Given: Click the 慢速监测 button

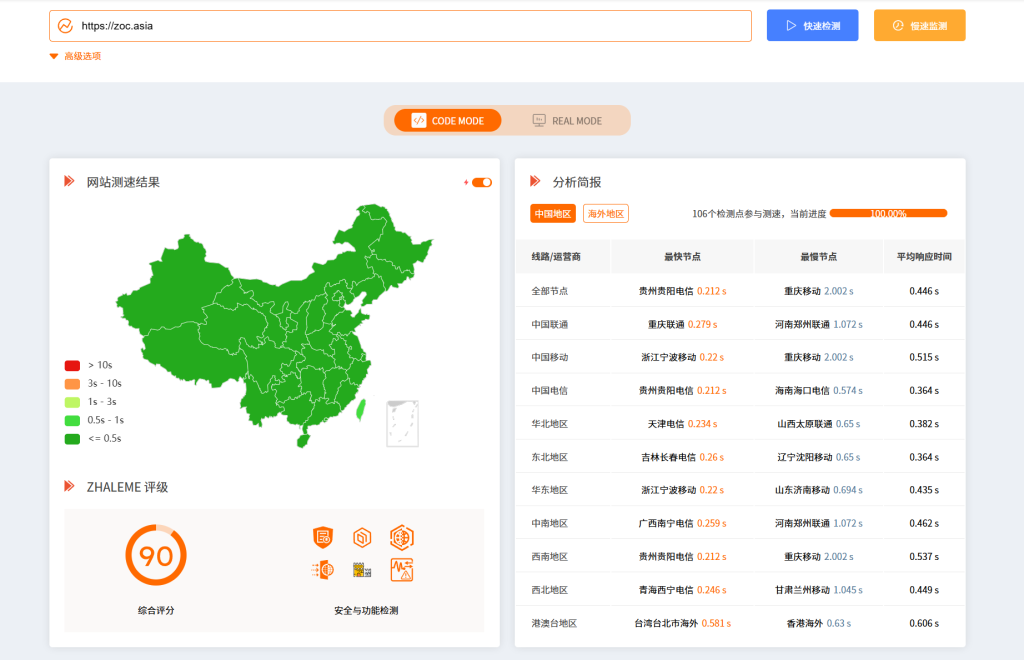Looking at the screenshot, I should [x=919, y=26].
